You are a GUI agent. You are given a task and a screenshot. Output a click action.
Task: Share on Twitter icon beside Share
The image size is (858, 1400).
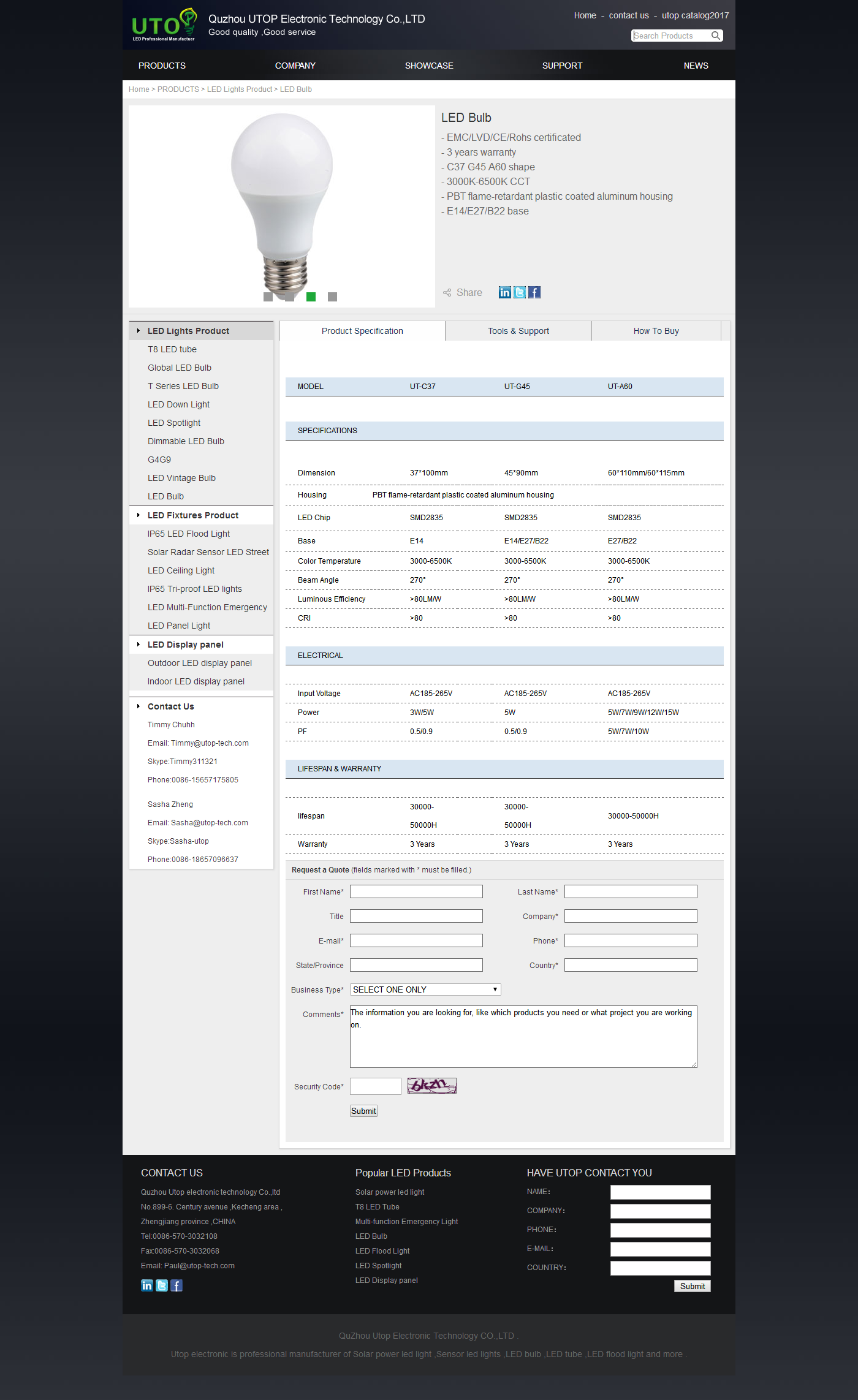click(x=520, y=292)
